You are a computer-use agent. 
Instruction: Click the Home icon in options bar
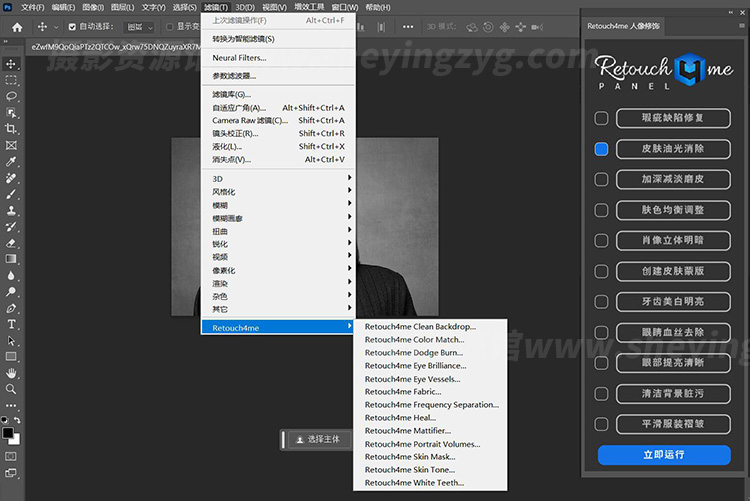[x=16, y=27]
